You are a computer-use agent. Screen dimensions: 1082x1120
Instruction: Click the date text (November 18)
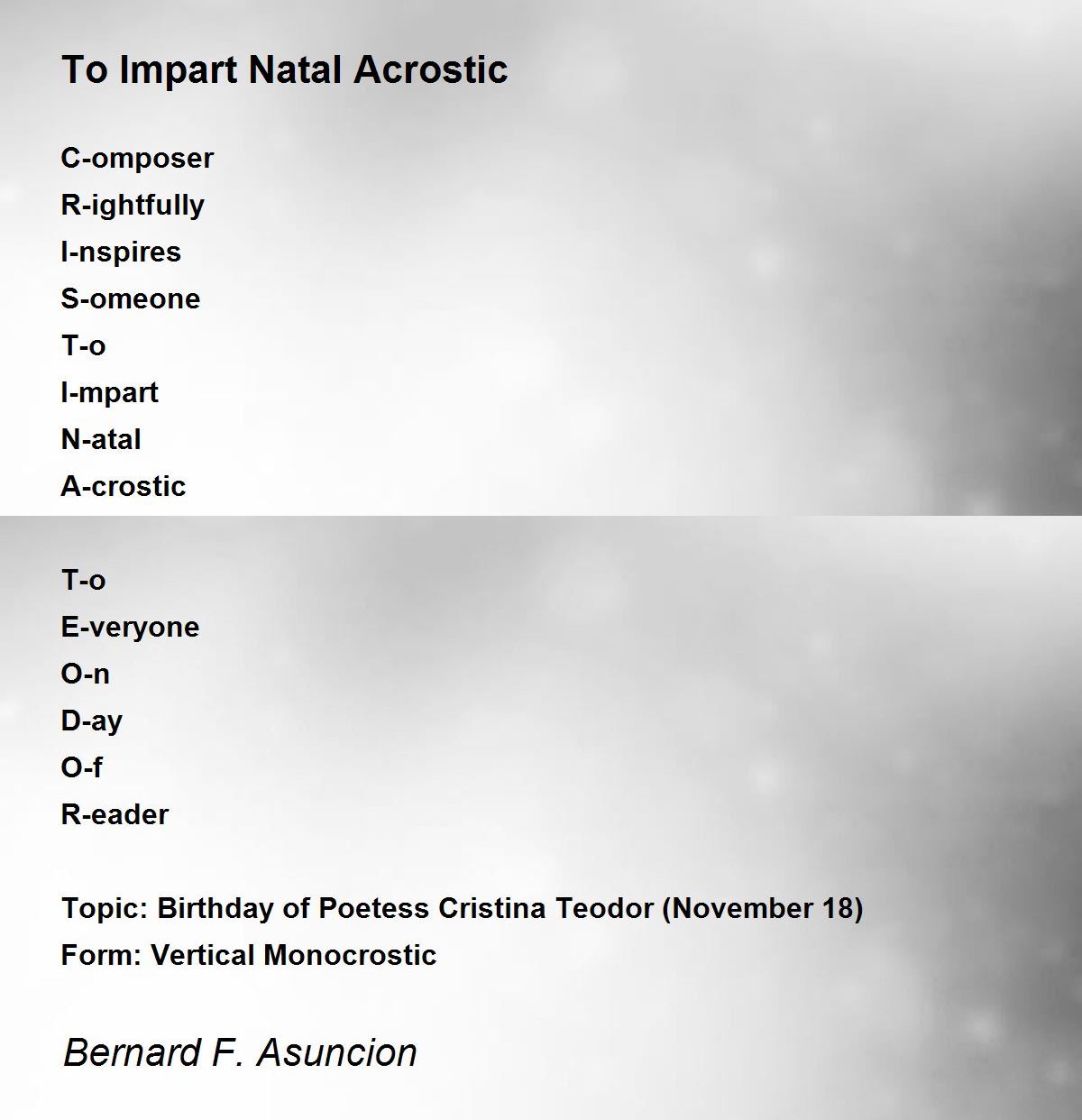point(763,908)
